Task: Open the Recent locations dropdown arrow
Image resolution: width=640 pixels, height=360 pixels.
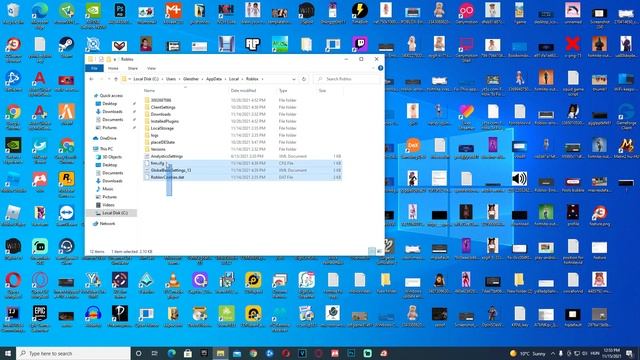Action: 109,79
